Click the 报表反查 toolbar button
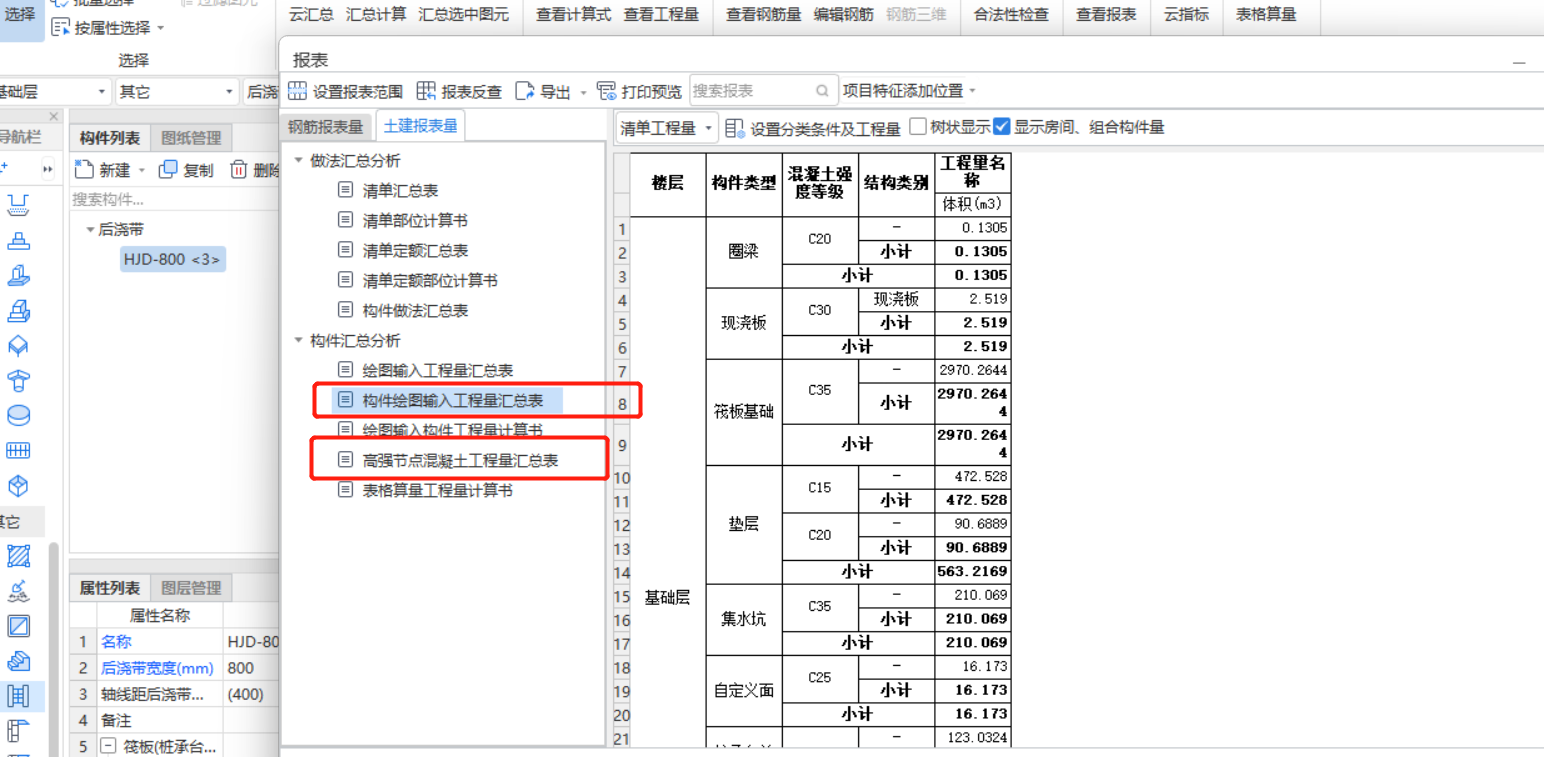1544x757 pixels. pyautogui.click(x=459, y=92)
